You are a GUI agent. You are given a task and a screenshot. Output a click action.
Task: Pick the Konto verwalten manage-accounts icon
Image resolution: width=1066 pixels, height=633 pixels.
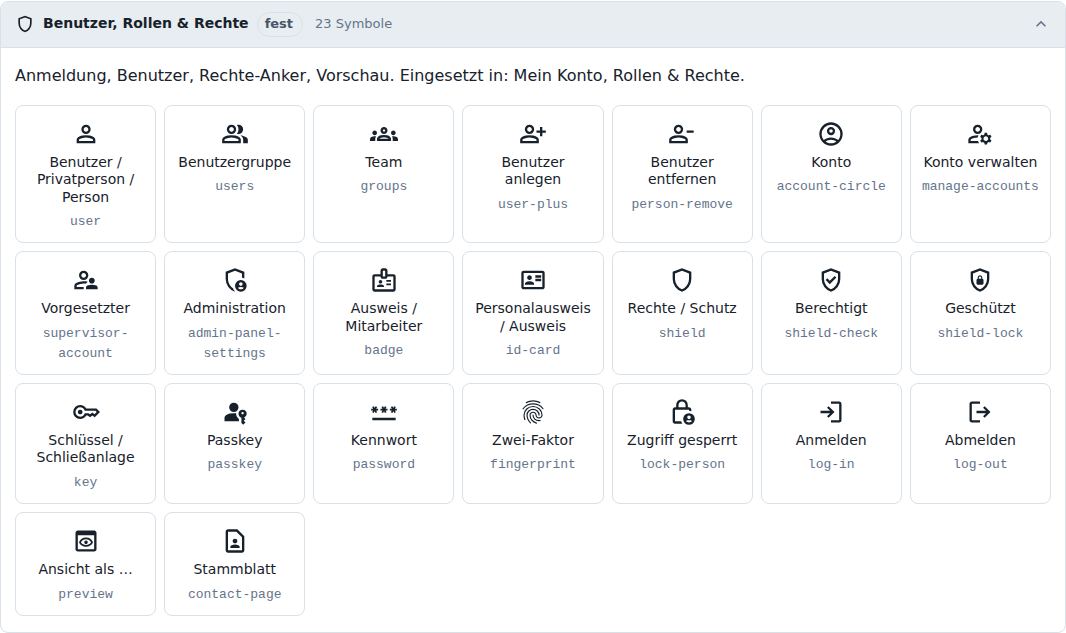[x=980, y=134]
